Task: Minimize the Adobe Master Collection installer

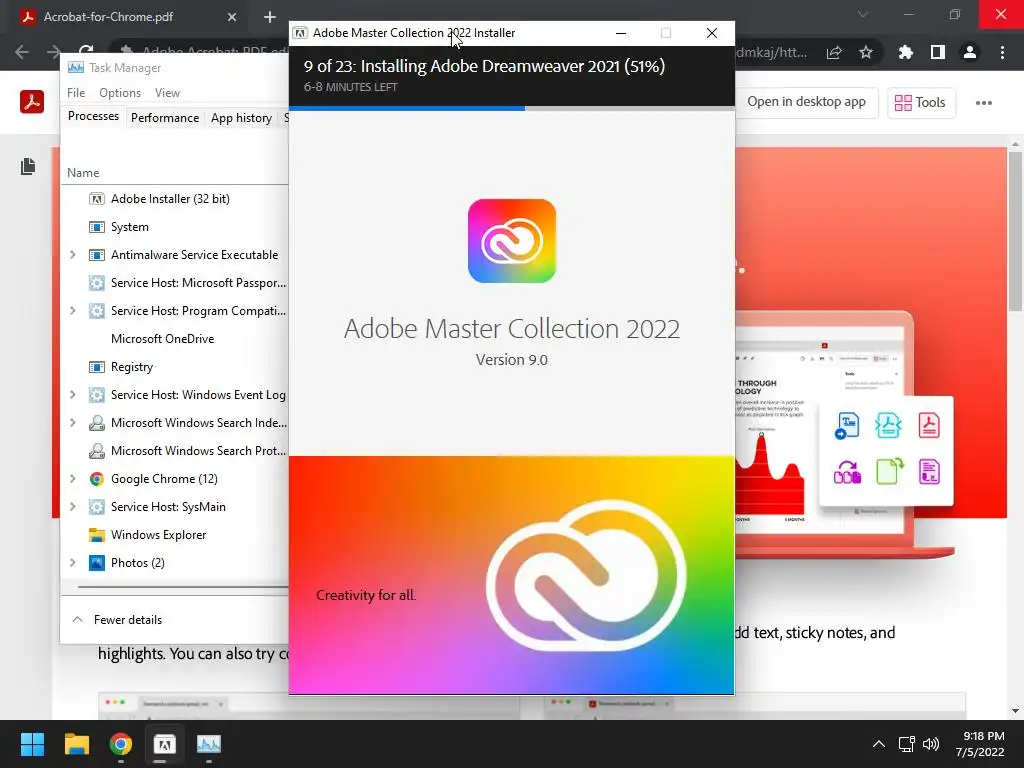Action: (x=621, y=33)
